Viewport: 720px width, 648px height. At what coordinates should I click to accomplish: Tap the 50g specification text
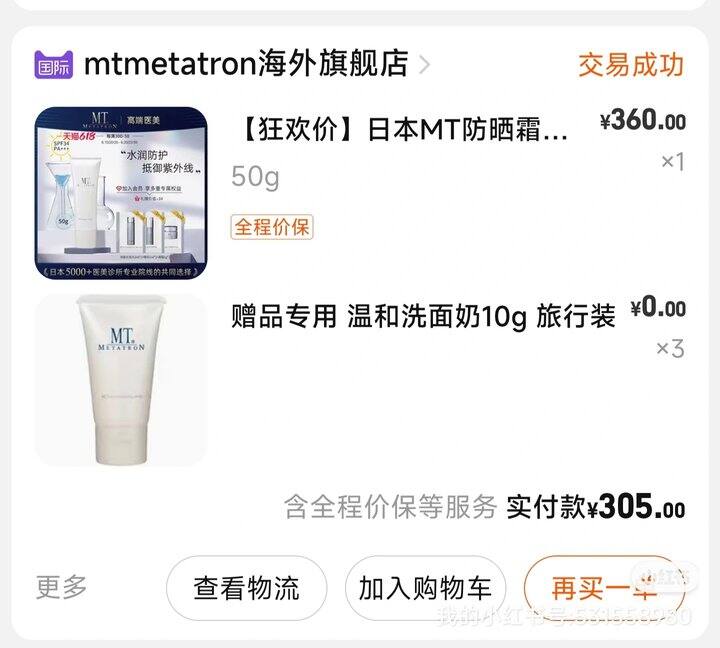(x=255, y=177)
